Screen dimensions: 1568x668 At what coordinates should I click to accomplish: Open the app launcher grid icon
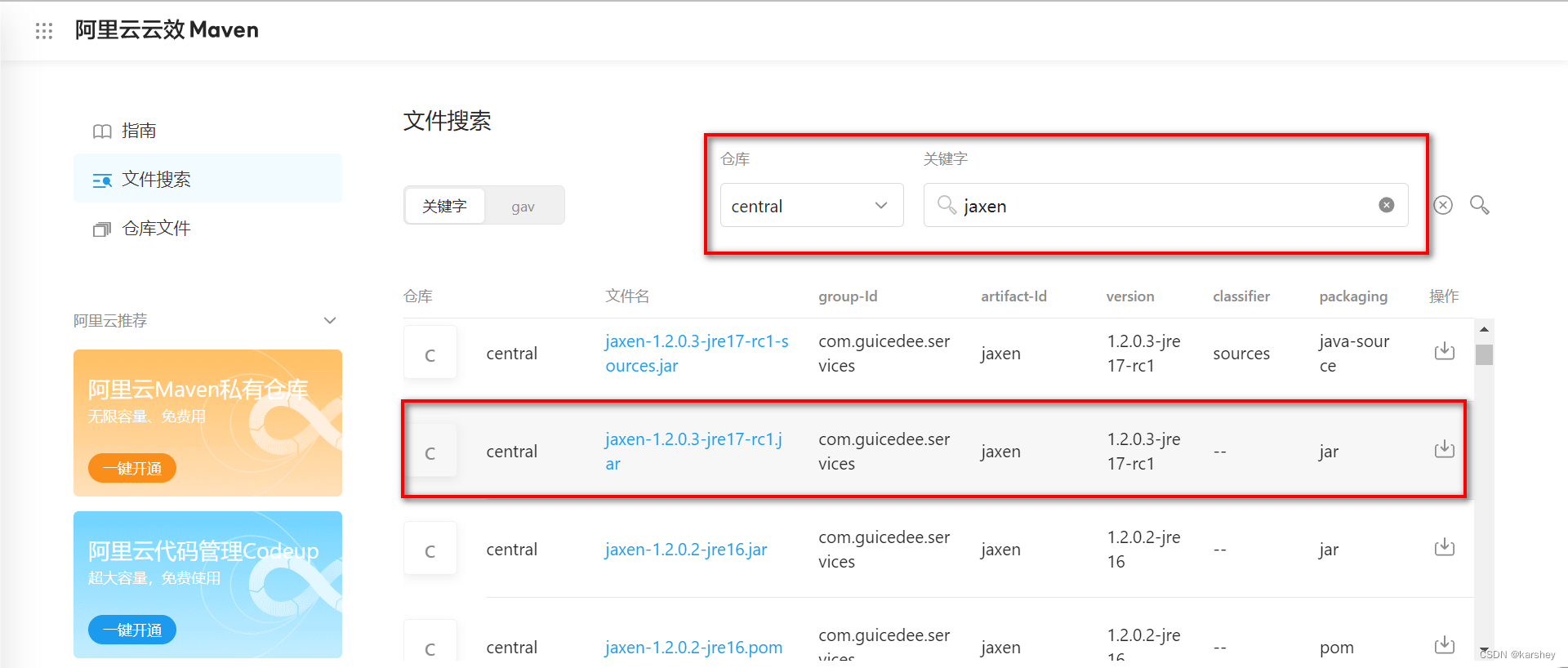click(44, 31)
